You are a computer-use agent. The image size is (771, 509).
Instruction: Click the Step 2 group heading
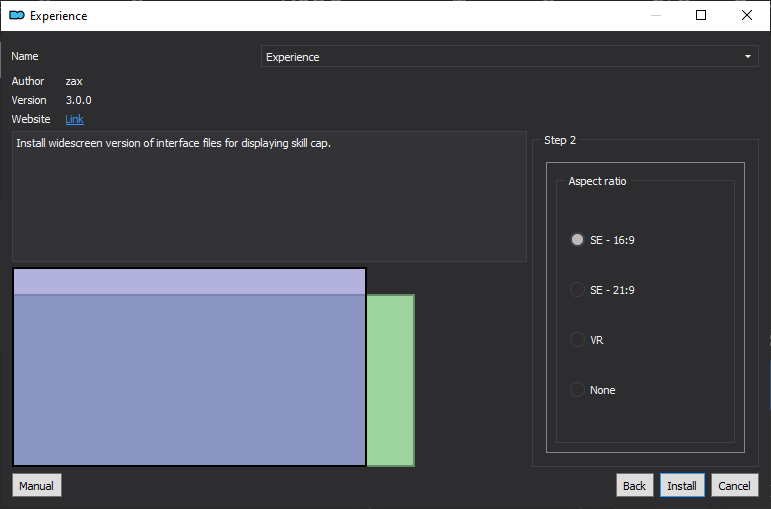click(560, 140)
